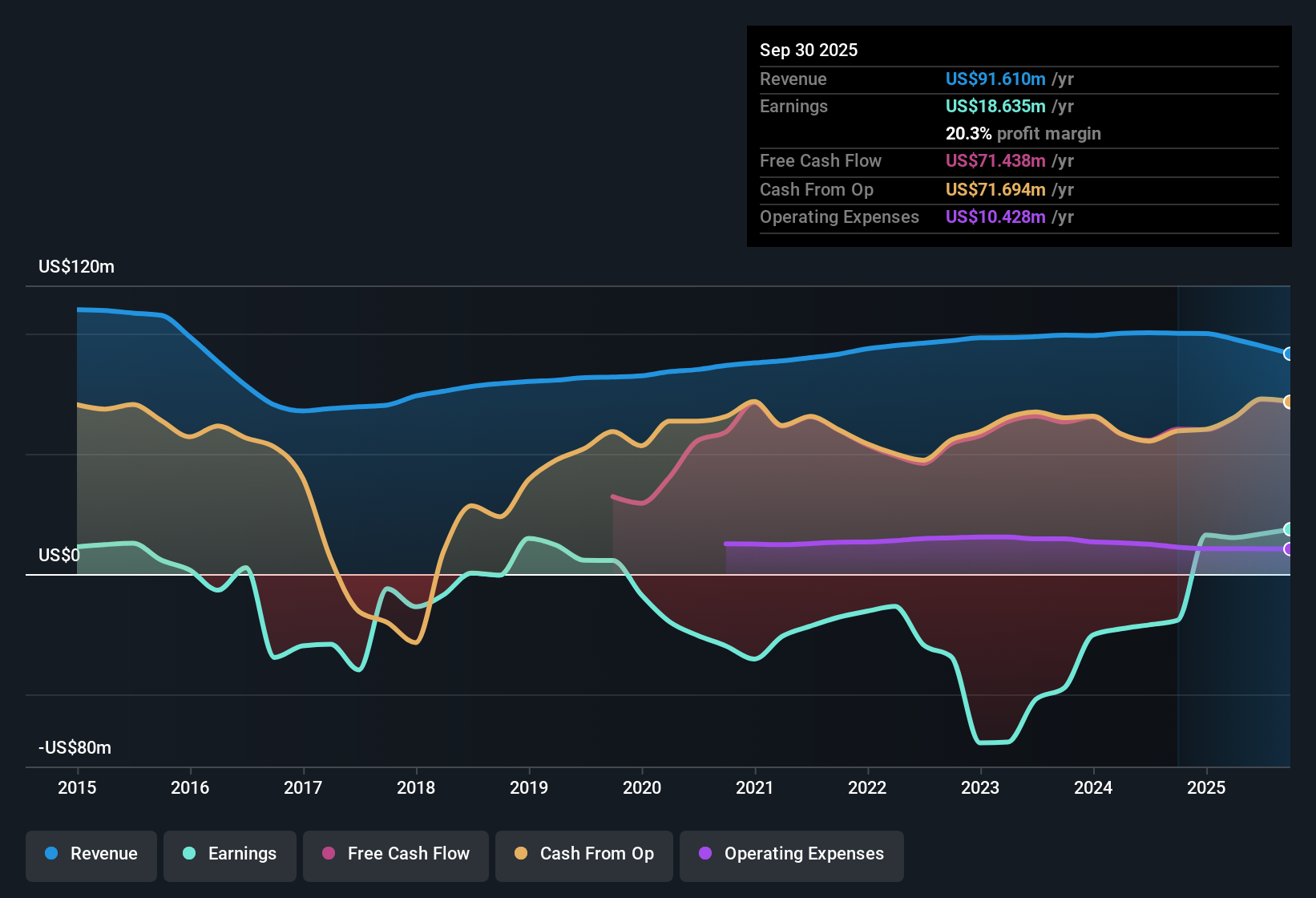Open the 2025 year section on the axis
Image resolution: width=1316 pixels, height=898 pixels.
[x=1208, y=788]
